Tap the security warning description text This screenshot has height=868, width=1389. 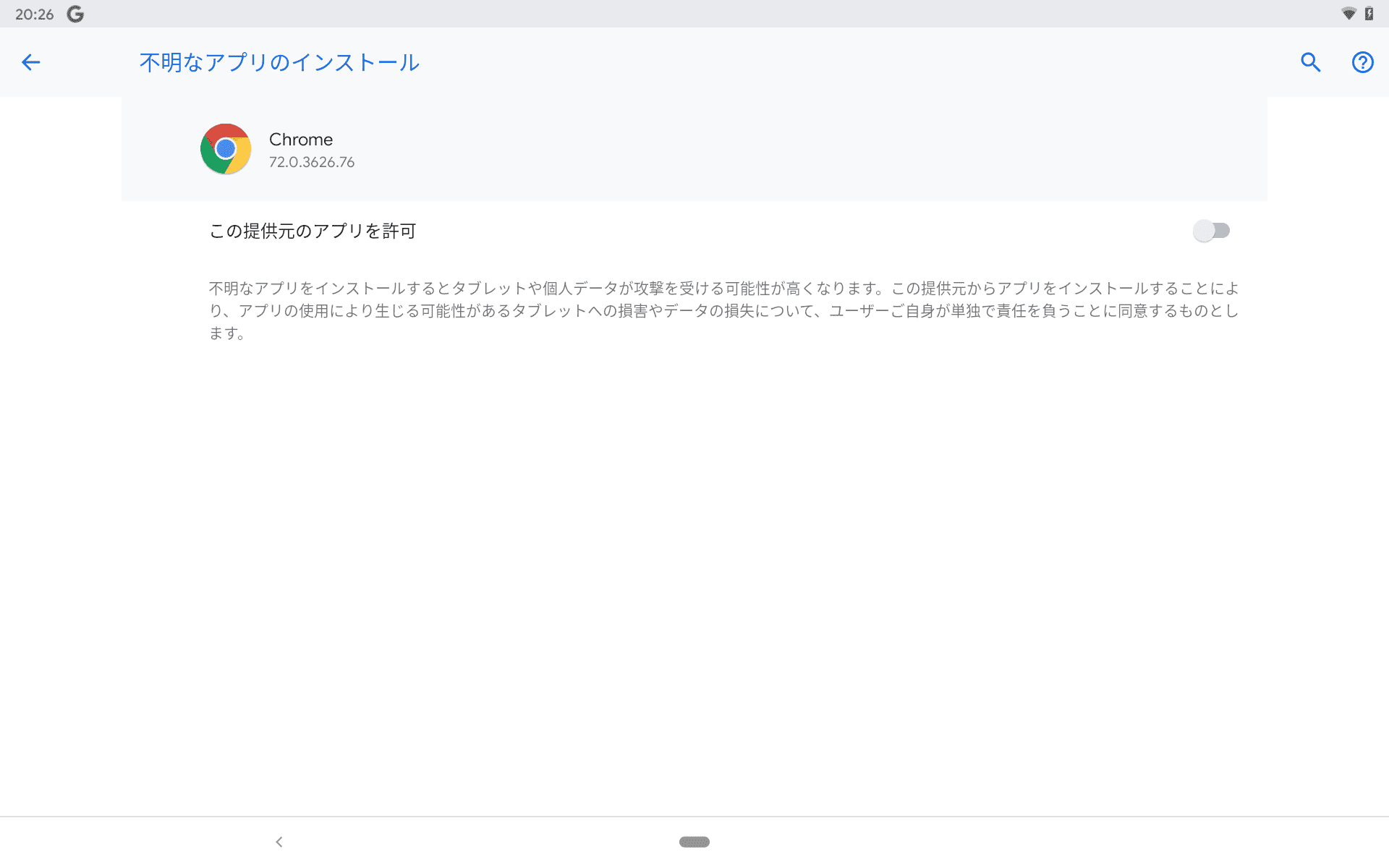pyautogui.click(x=723, y=311)
